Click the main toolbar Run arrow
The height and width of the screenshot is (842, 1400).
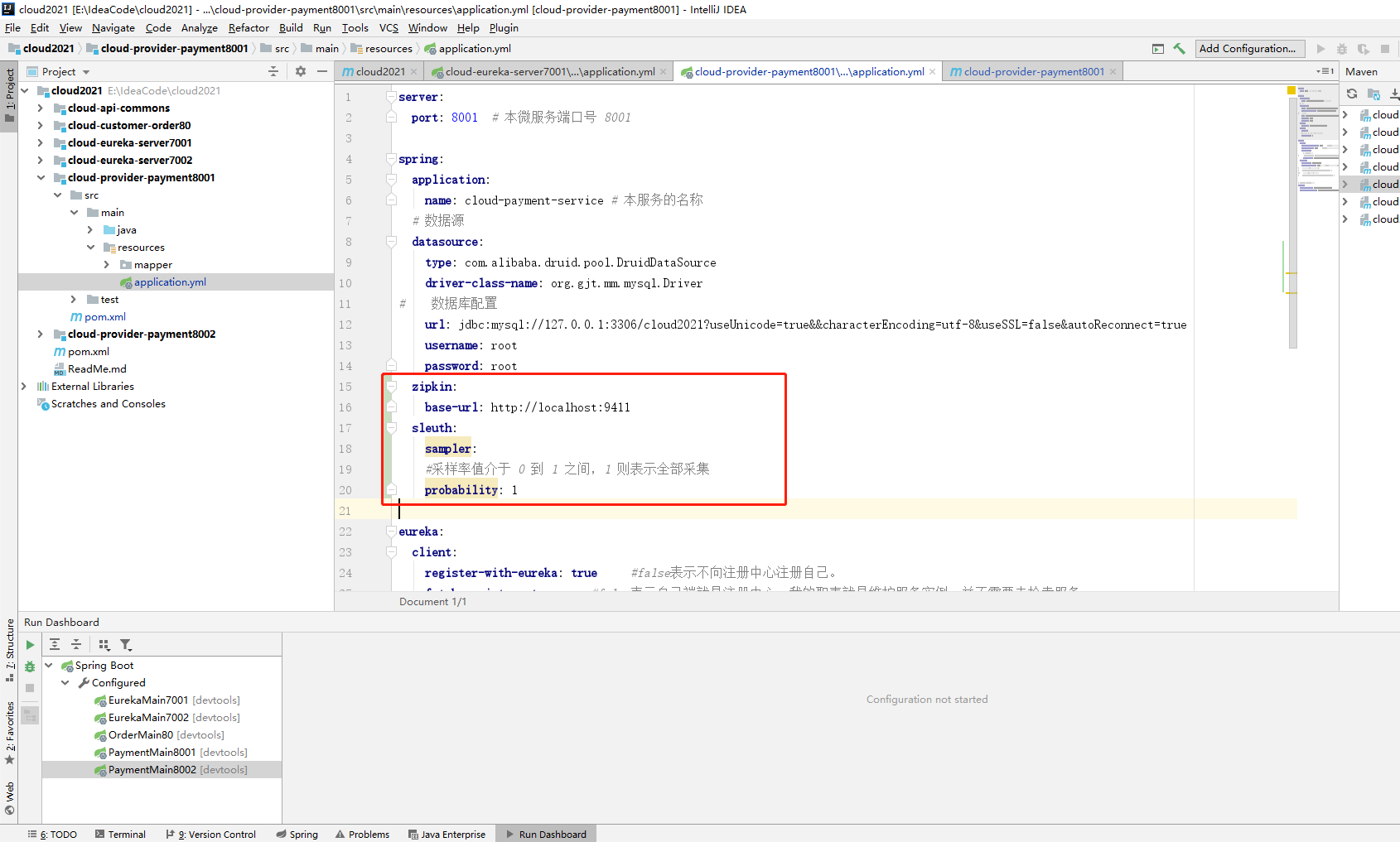pos(1321,49)
